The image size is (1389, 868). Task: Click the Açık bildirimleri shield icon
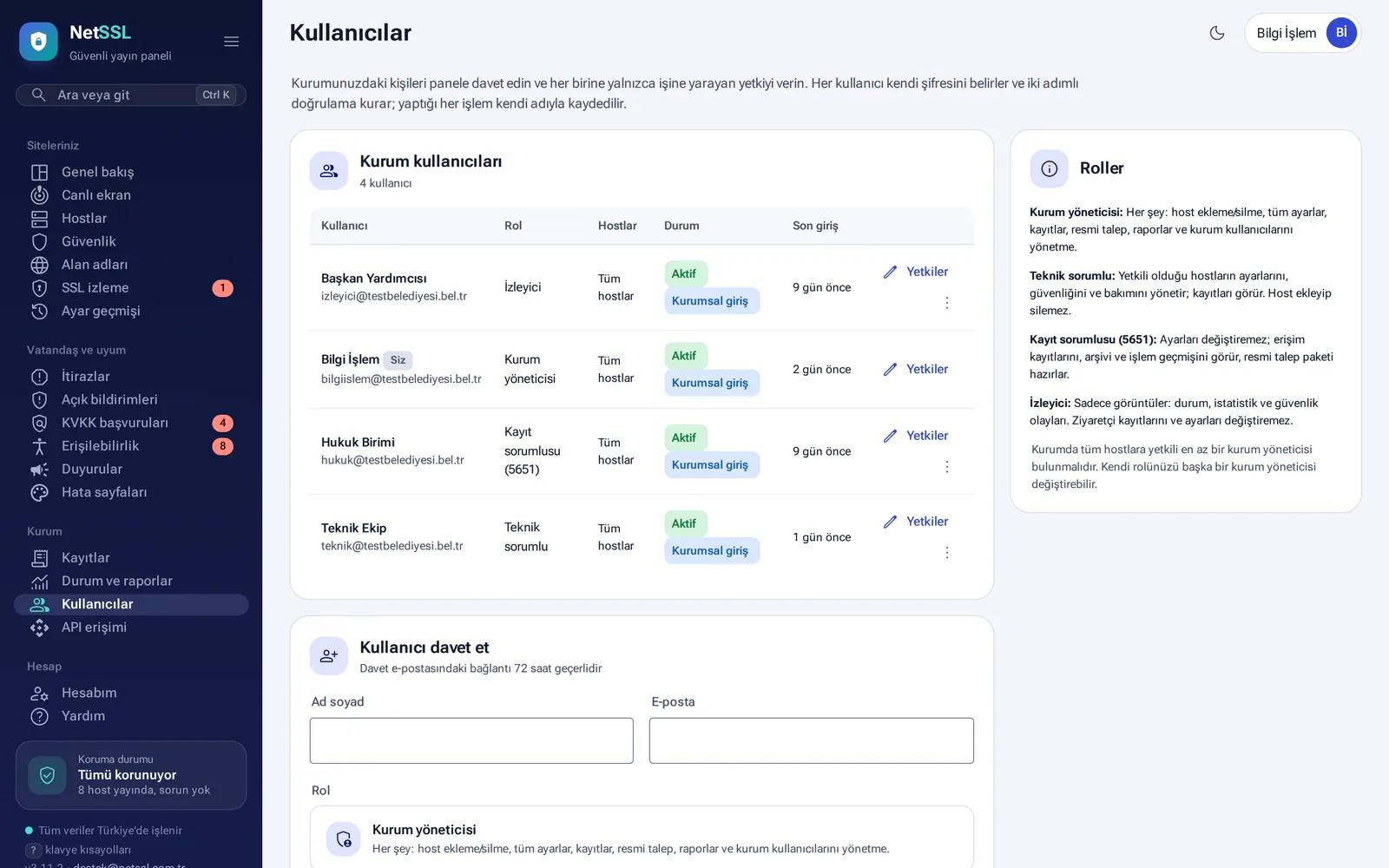(x=40, y=399)
